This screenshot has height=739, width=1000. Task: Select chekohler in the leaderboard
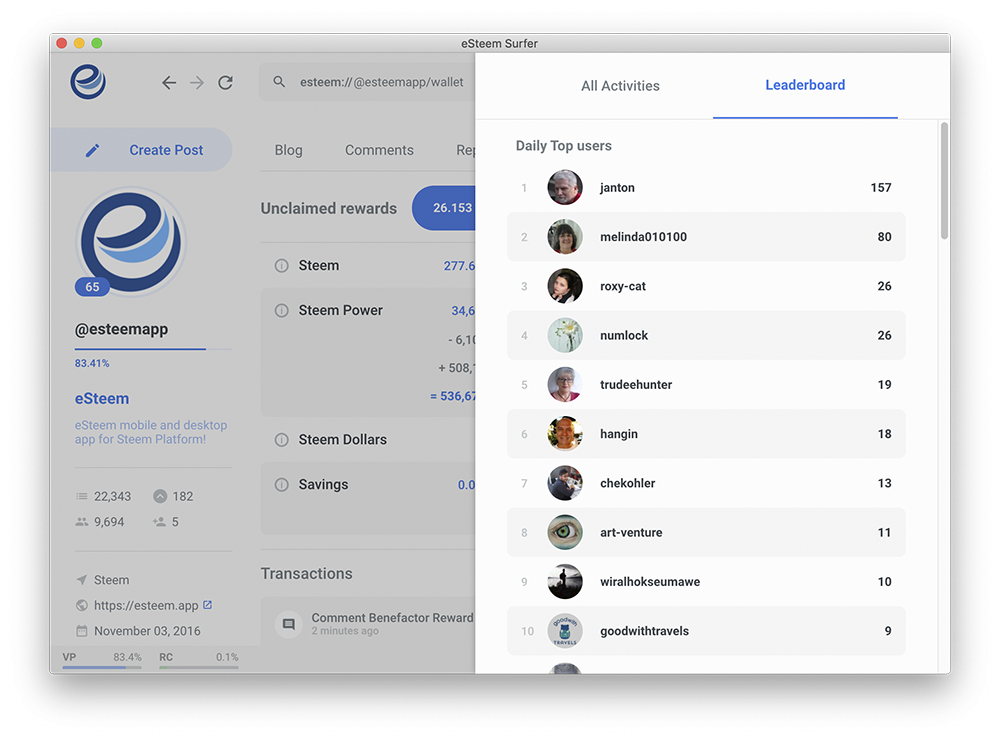tap(706, 483)
